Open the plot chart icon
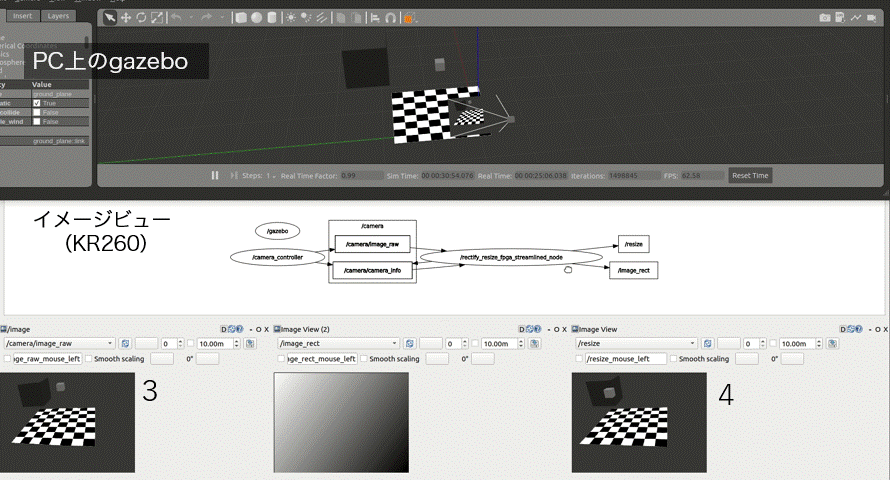This screenshot has height=480, width=890. pos(855,18)
